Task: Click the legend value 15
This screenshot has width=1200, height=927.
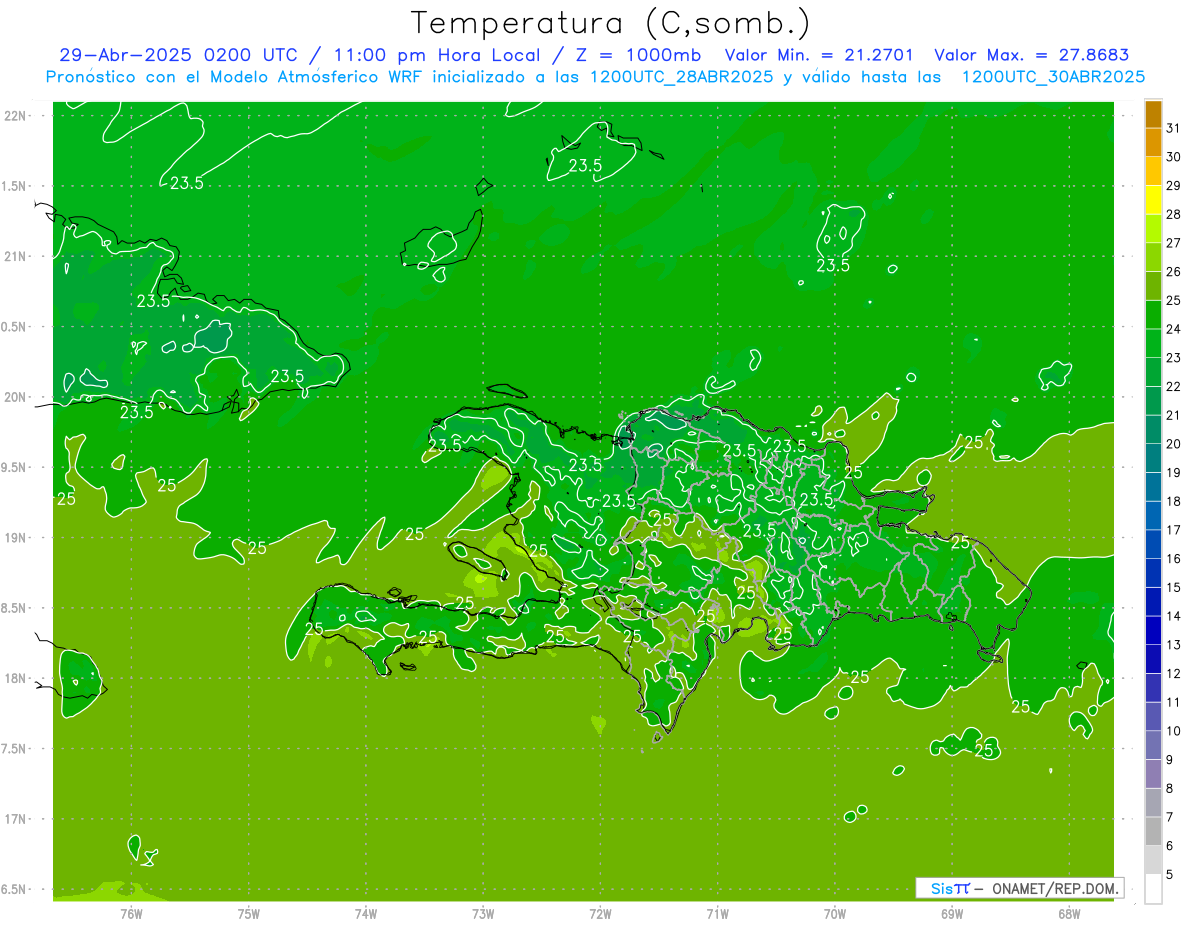Action: point(1173,587)
